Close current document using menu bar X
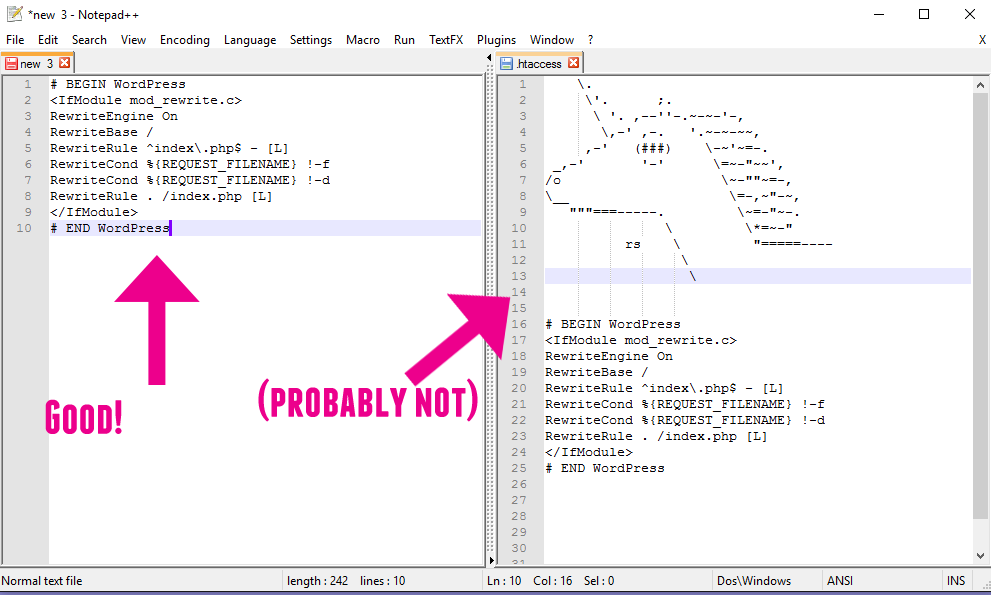 click(982, 40)
